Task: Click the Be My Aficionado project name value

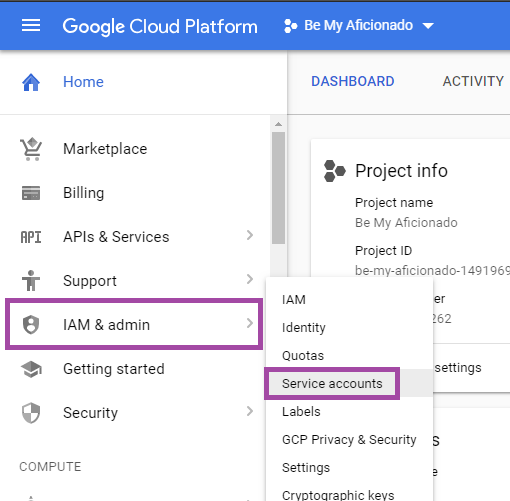Action: 406,223
